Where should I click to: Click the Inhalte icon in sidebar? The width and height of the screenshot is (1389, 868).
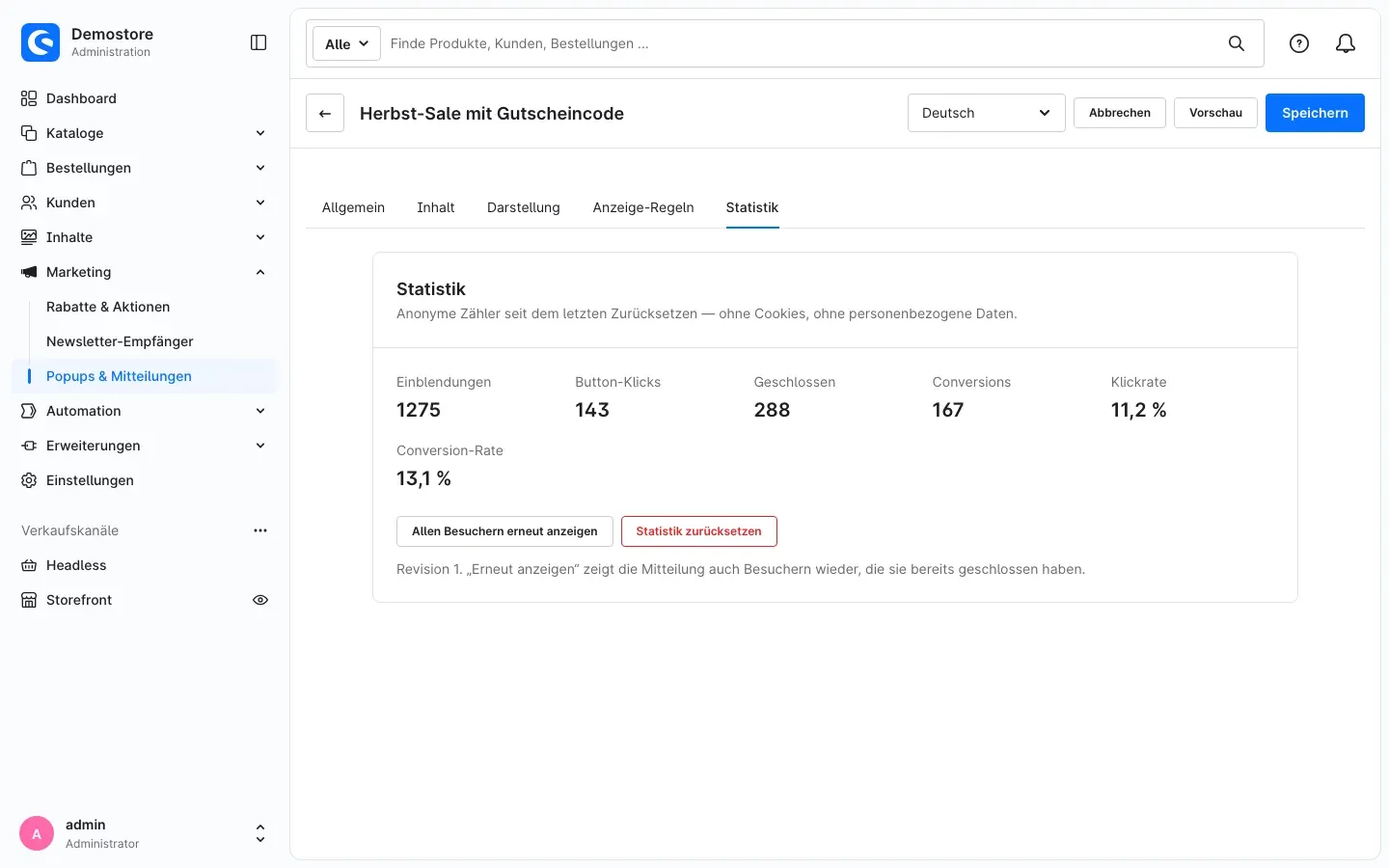tap(29, 237)
